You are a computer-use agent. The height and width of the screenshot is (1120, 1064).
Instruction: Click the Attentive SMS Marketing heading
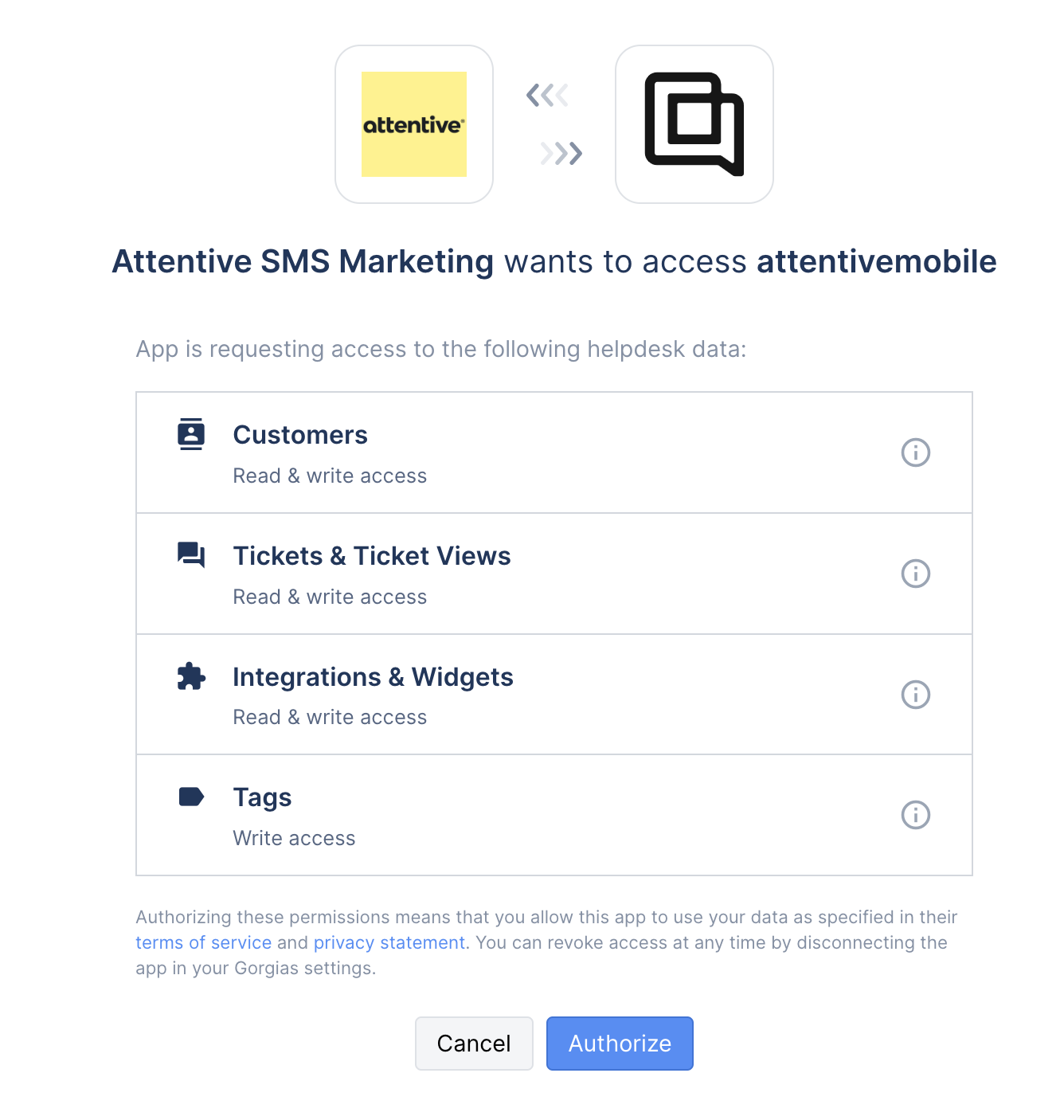[303, 261]
